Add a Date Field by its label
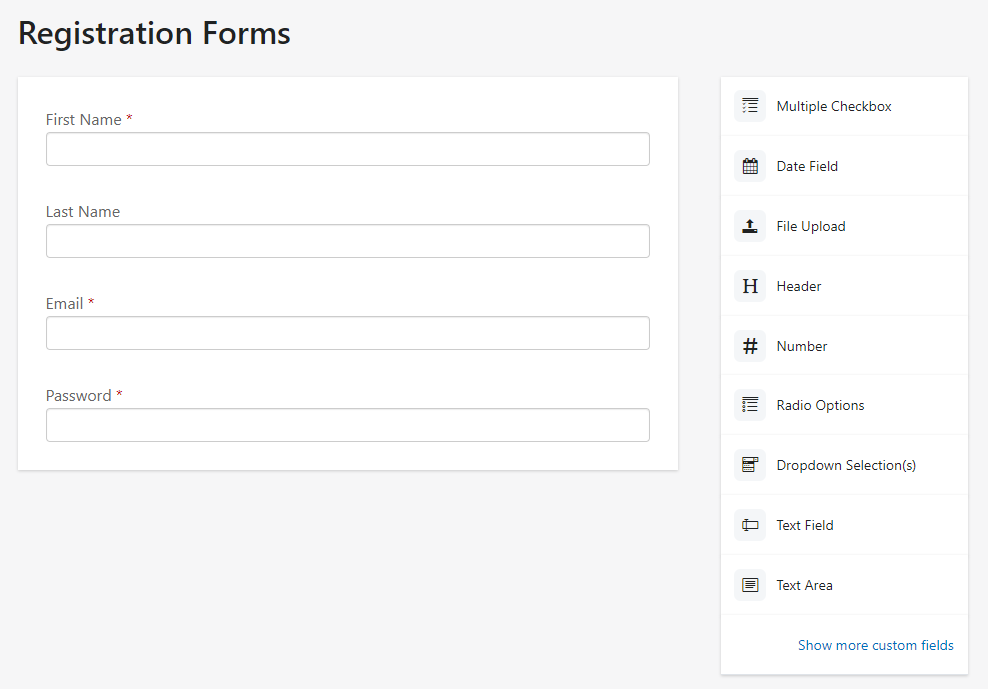The image size is (988, 689). point(807,166)
